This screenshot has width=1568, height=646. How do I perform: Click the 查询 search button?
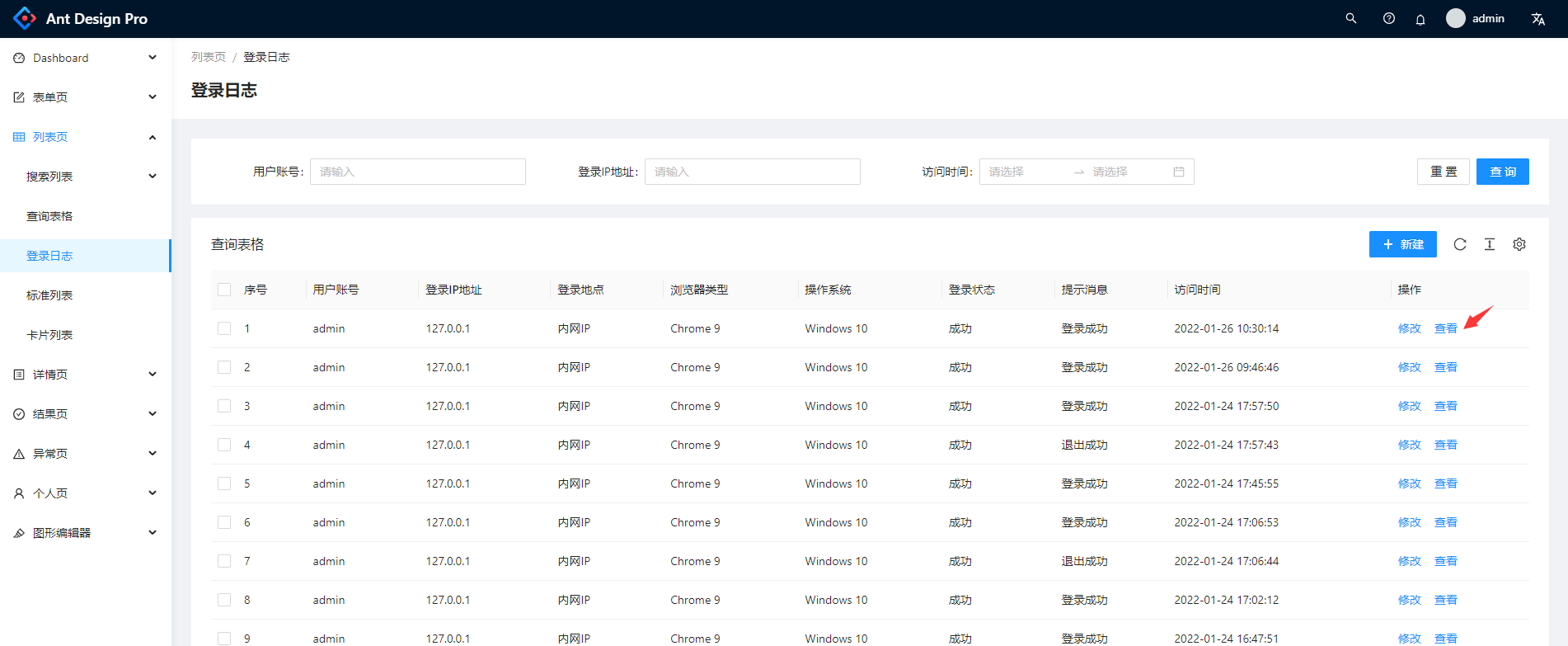tap(1503, 172)
